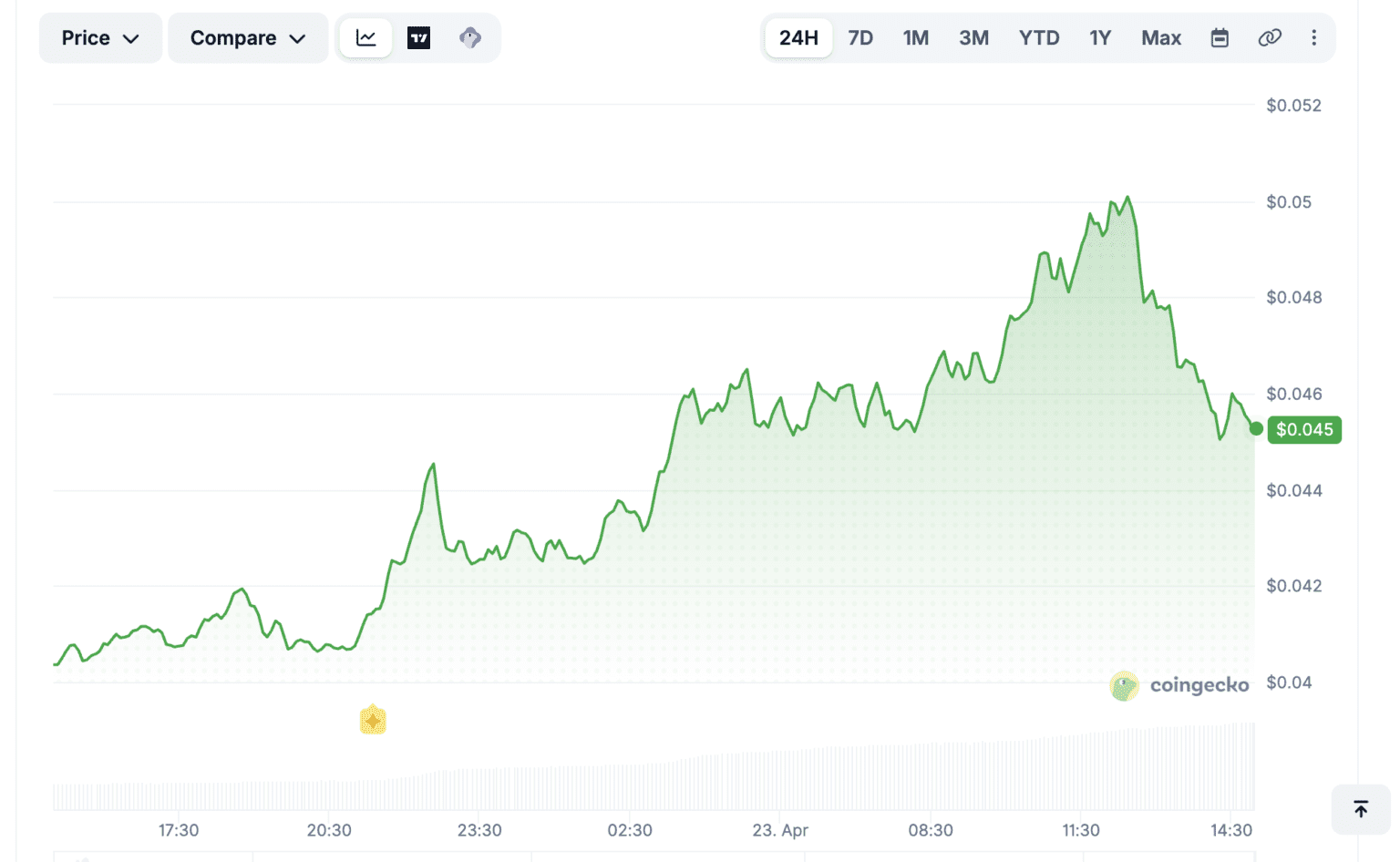Viewport: 1400px width, 862px height.
Task: Expand the Compare dropdown
Action: tap(247, 38)
